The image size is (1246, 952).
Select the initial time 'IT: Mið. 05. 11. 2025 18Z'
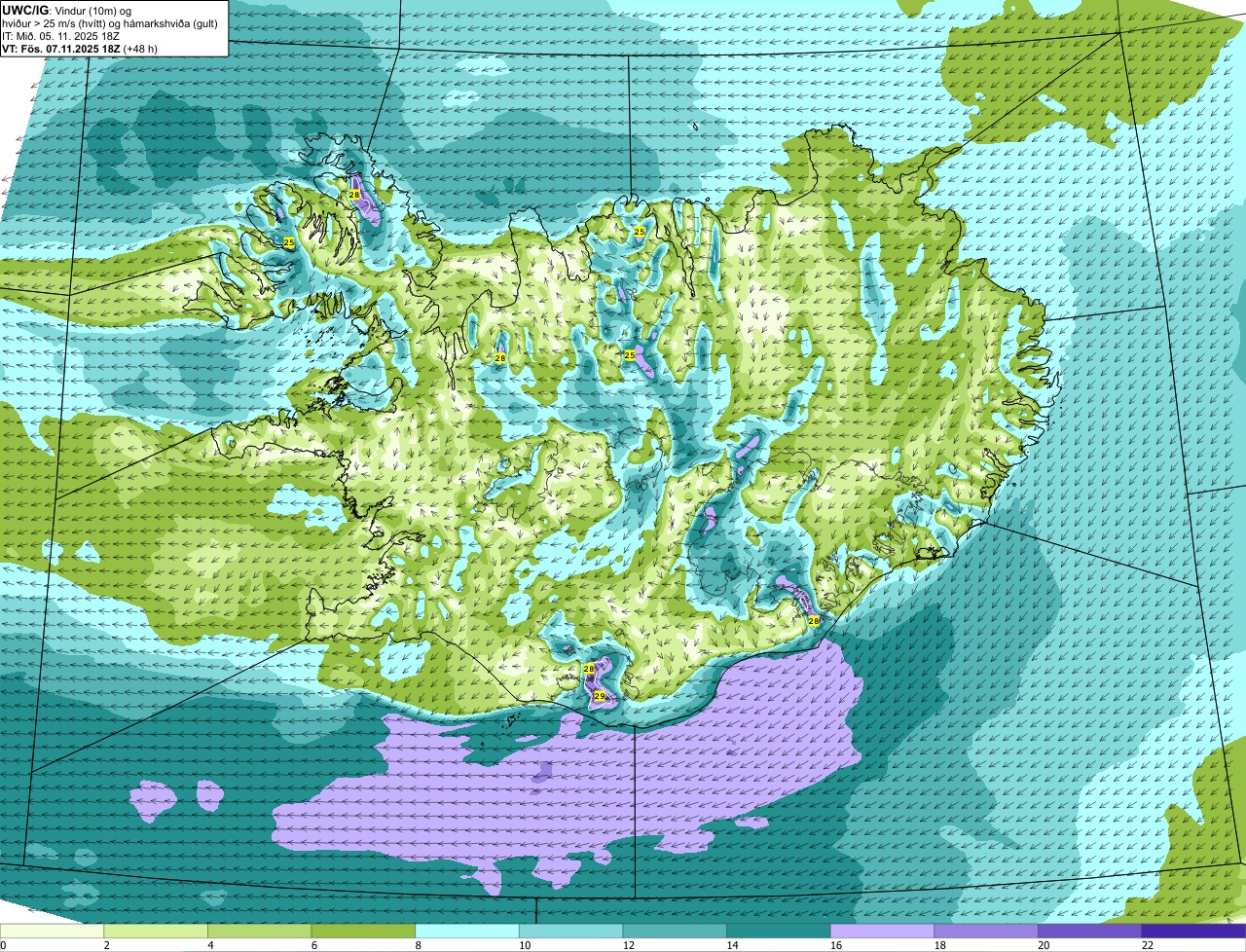tap(60, 36)
